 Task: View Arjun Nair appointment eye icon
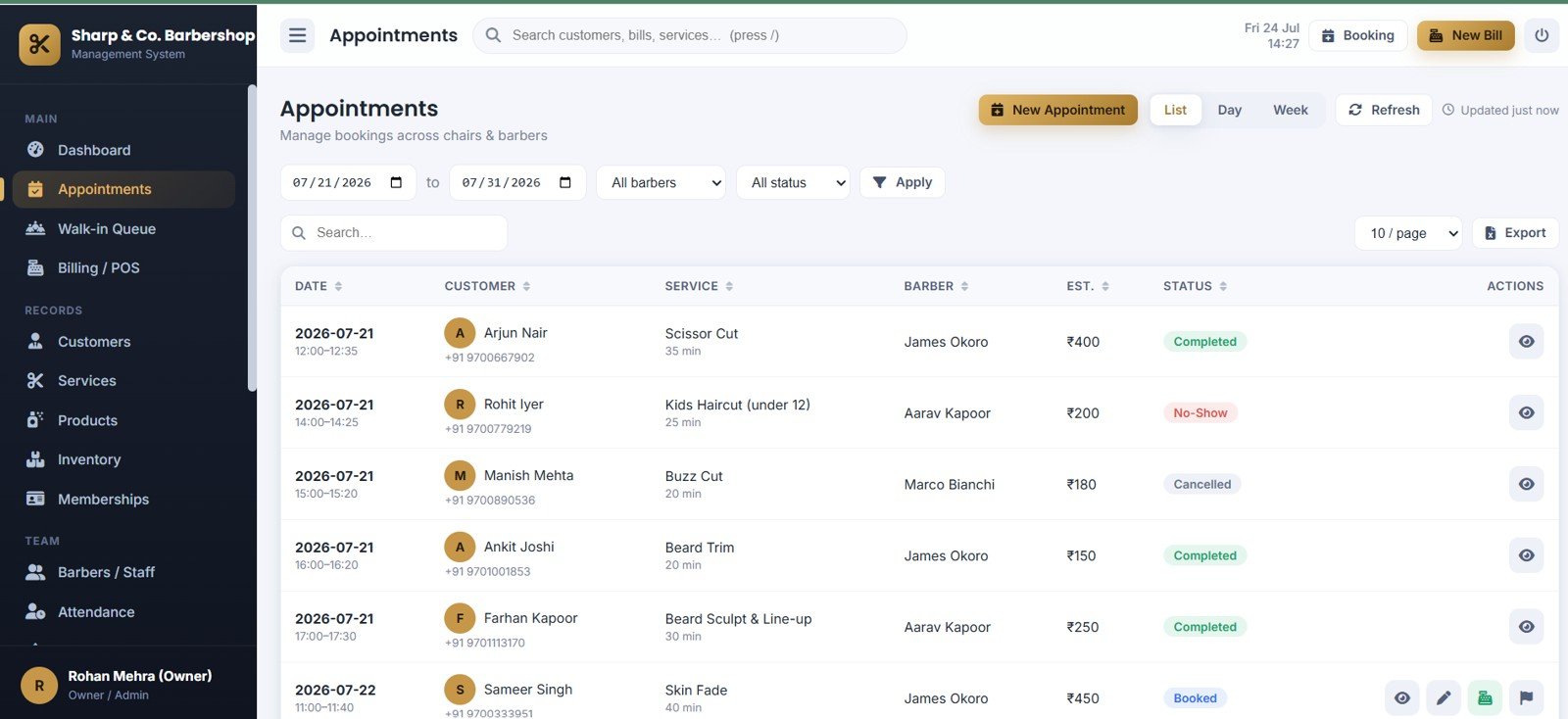1526,342
